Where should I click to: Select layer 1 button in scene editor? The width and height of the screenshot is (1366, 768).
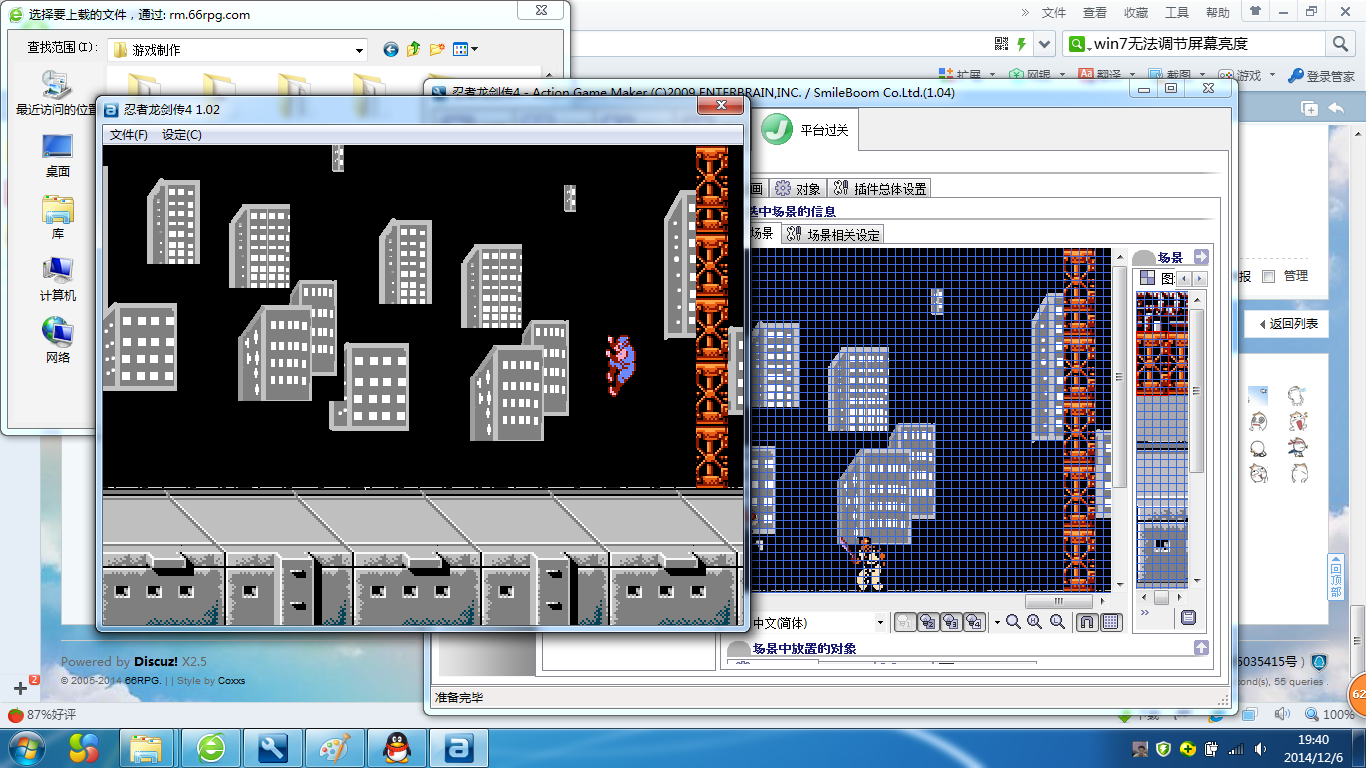pos(904,622)
